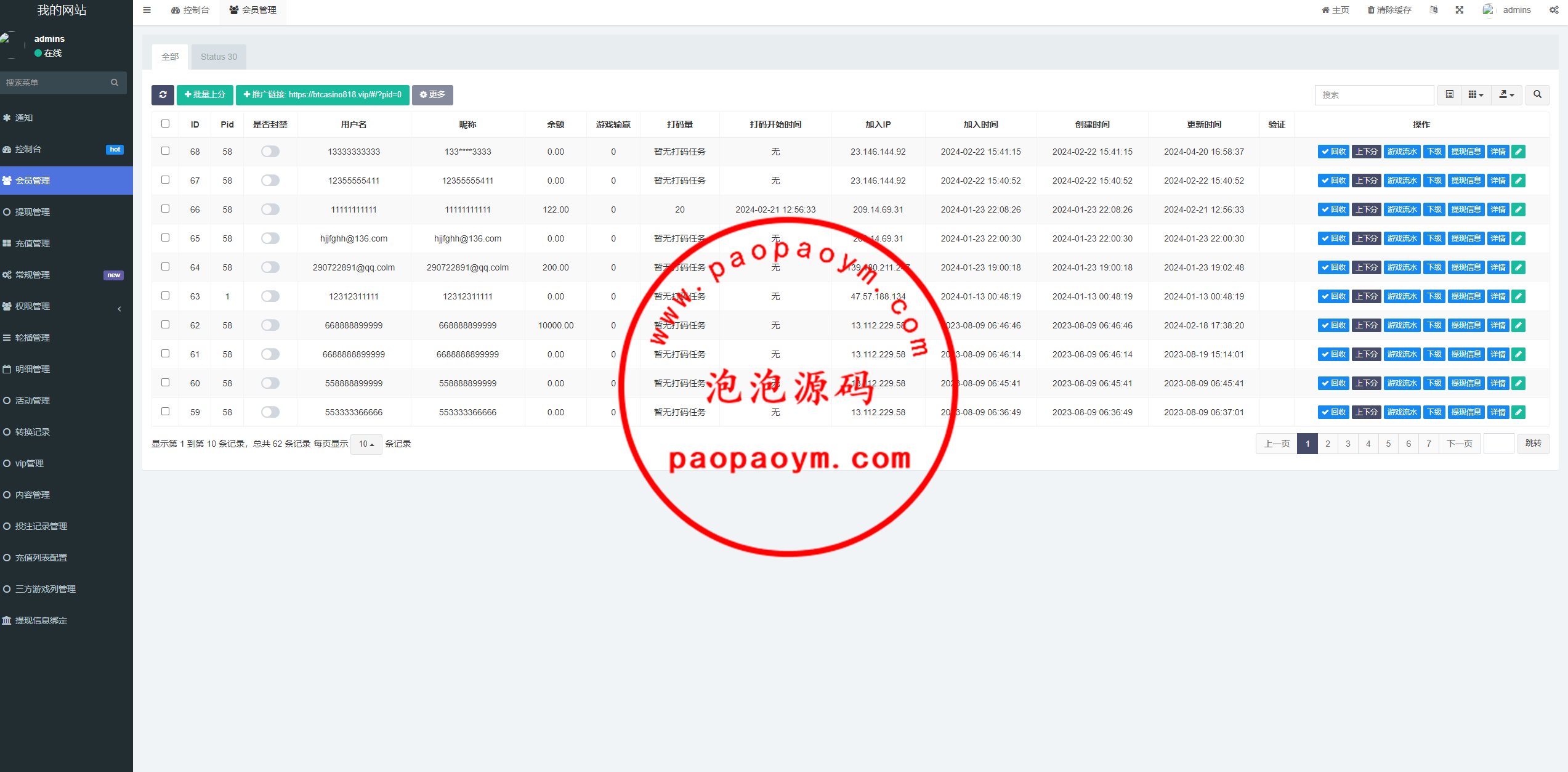Click the language translate icon in header

(x=1433, y=10)
